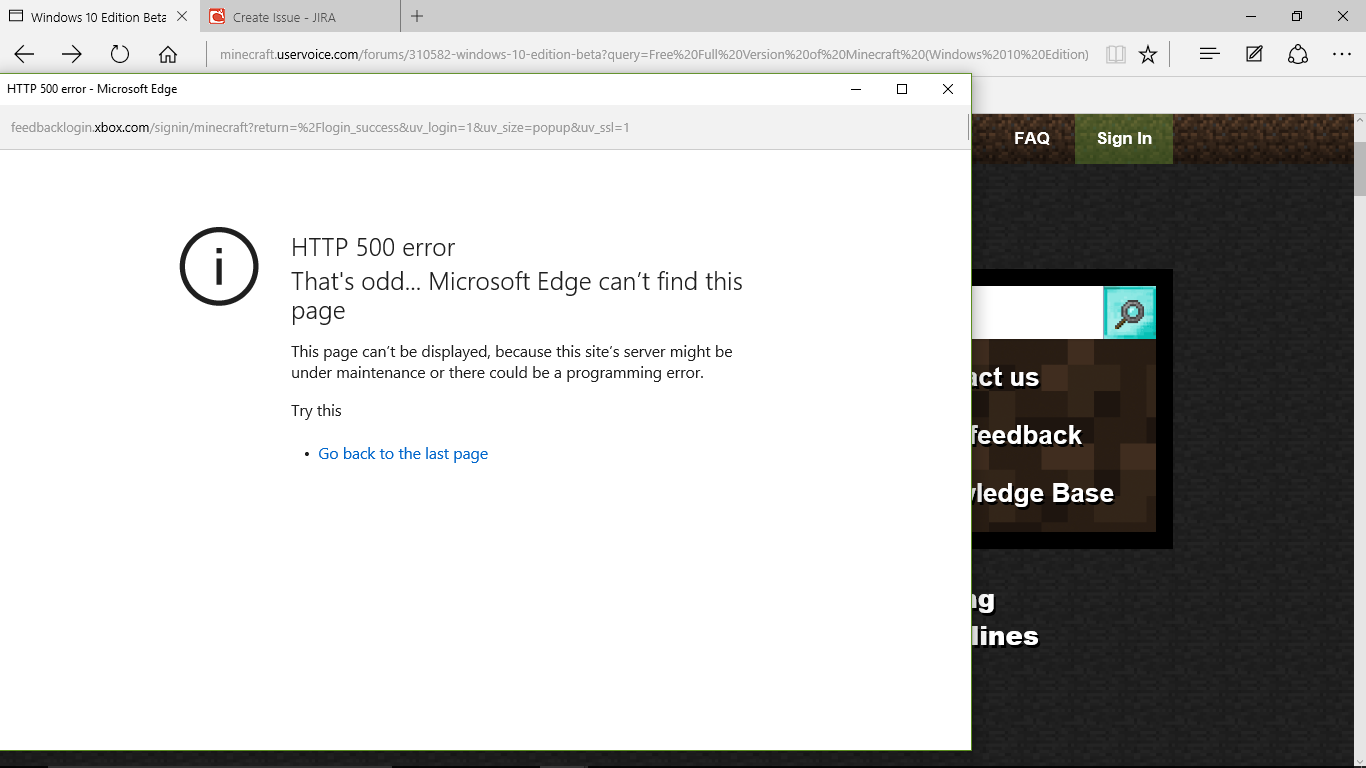The height and width of the screenshot is (768, 1366).
Task: Open Reading view book icon
Action: pos(1116,54)
